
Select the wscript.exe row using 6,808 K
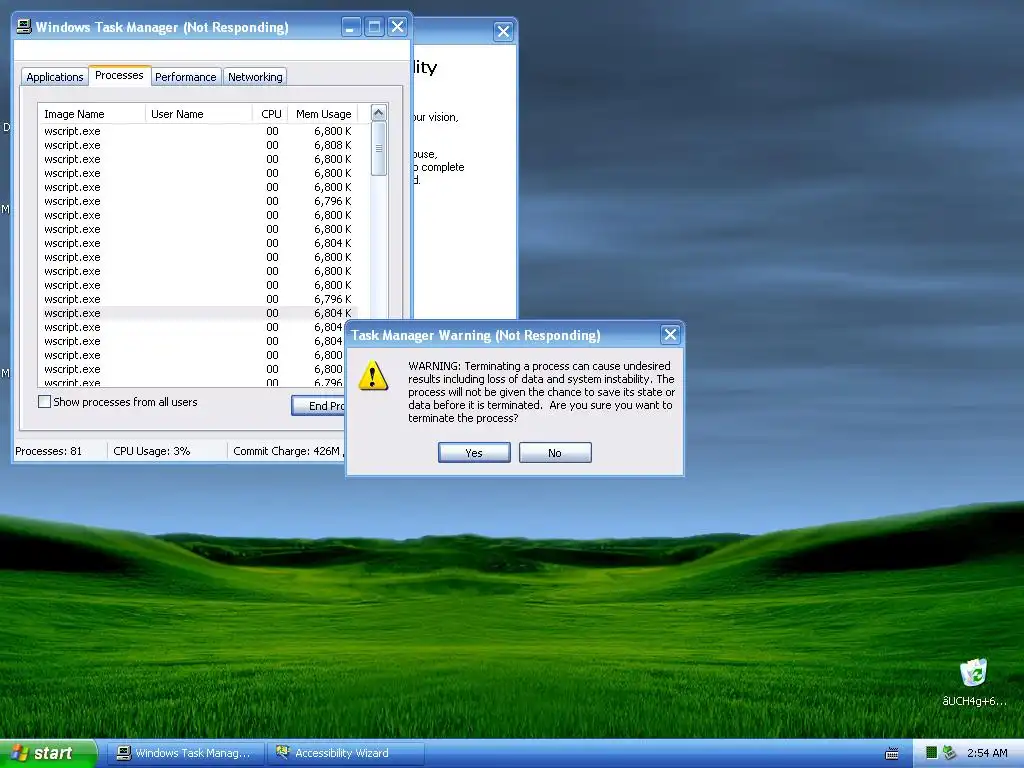click(198, 145)
